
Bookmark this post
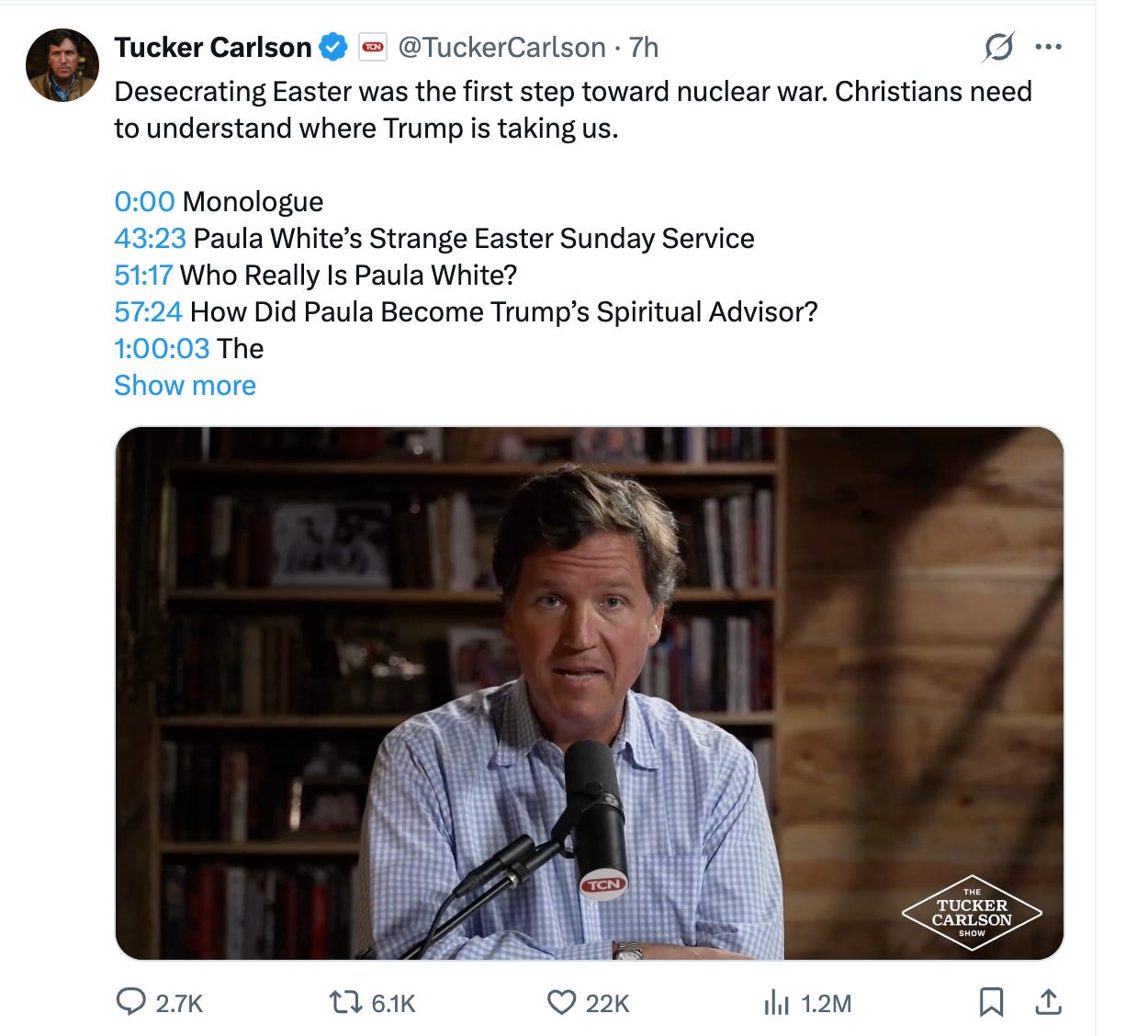click(x=991, y=1002)
